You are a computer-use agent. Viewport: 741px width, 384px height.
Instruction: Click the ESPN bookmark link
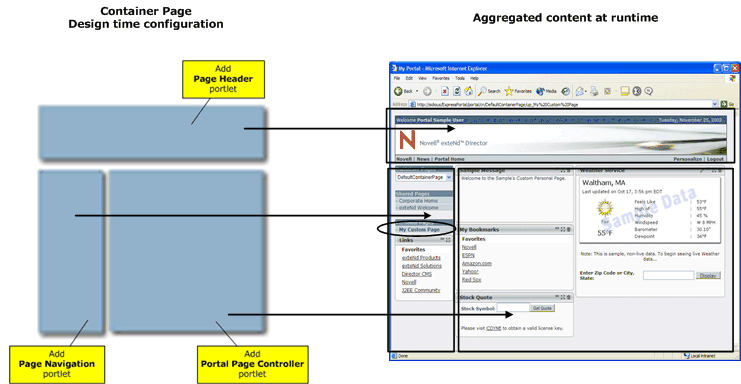point(468,256)
